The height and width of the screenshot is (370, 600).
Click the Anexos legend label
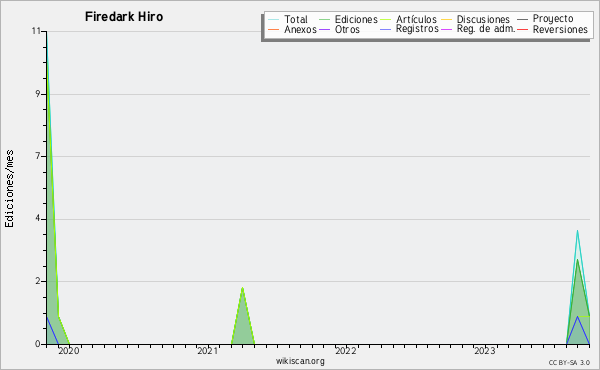coord(300,29)
